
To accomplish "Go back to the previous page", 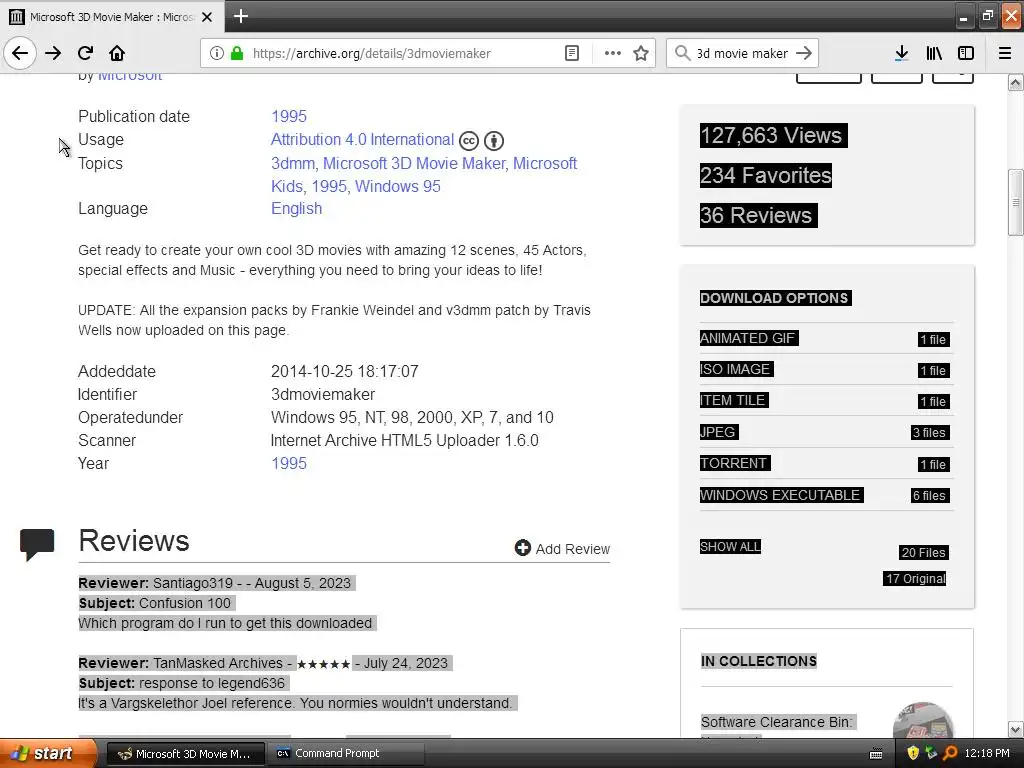I will tap(20, 53).
